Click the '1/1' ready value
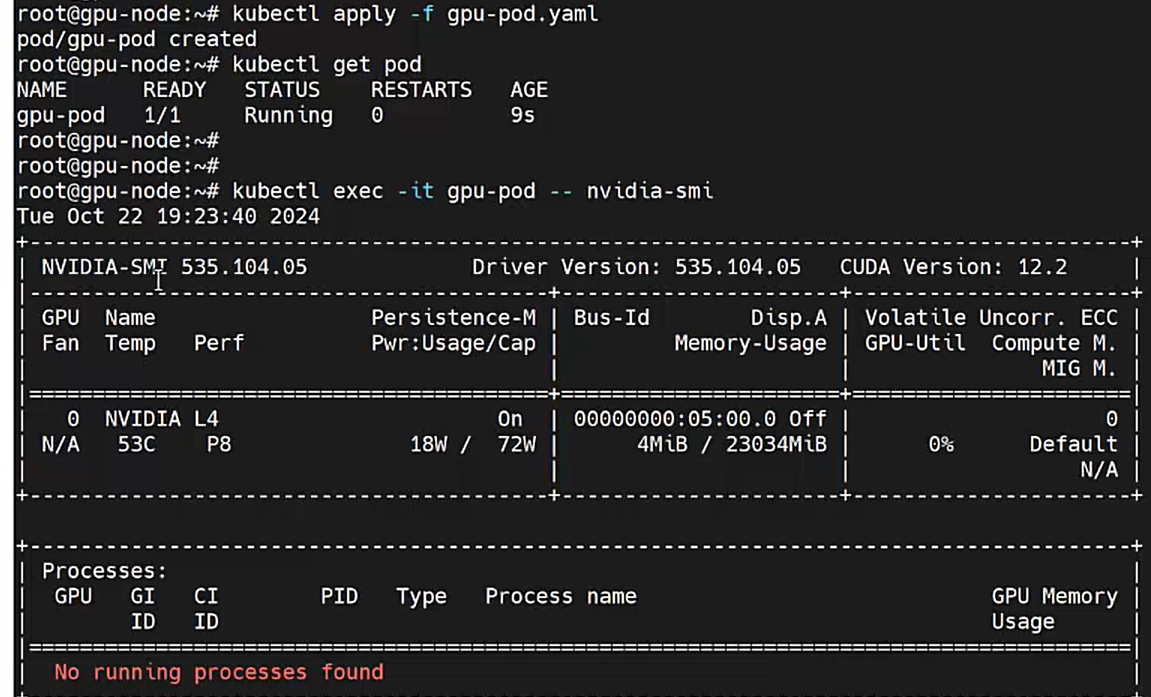Image resolution: width=1151 pixels, height=697 pixels. pyautogui.click(x=161, y=115)
